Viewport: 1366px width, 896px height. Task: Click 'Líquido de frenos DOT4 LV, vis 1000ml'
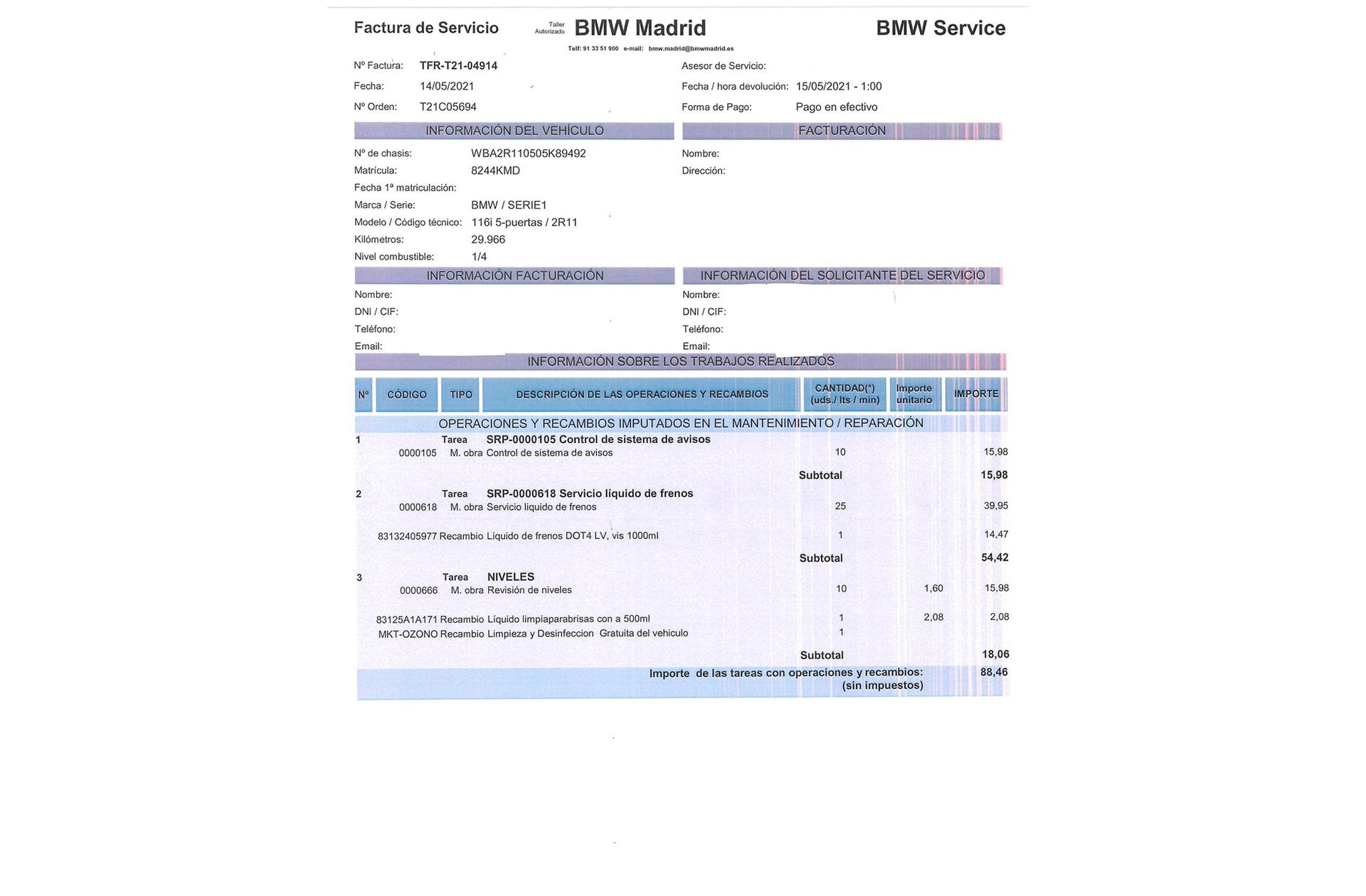[573, 535]
